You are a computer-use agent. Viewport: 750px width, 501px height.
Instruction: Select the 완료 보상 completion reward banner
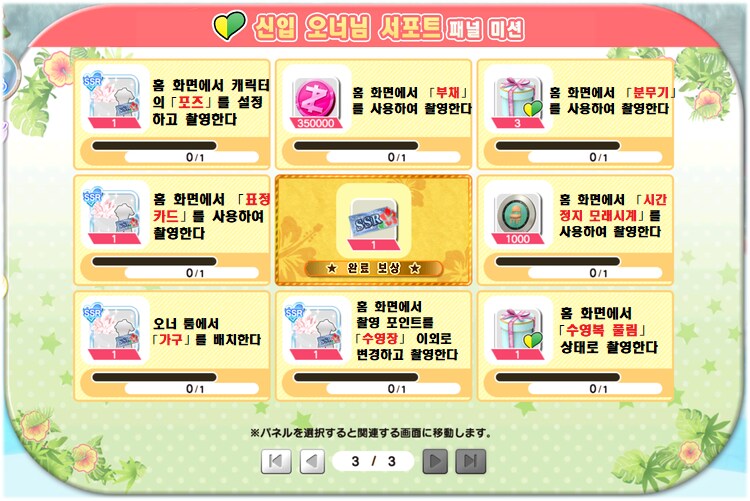(x=374, y=268)
